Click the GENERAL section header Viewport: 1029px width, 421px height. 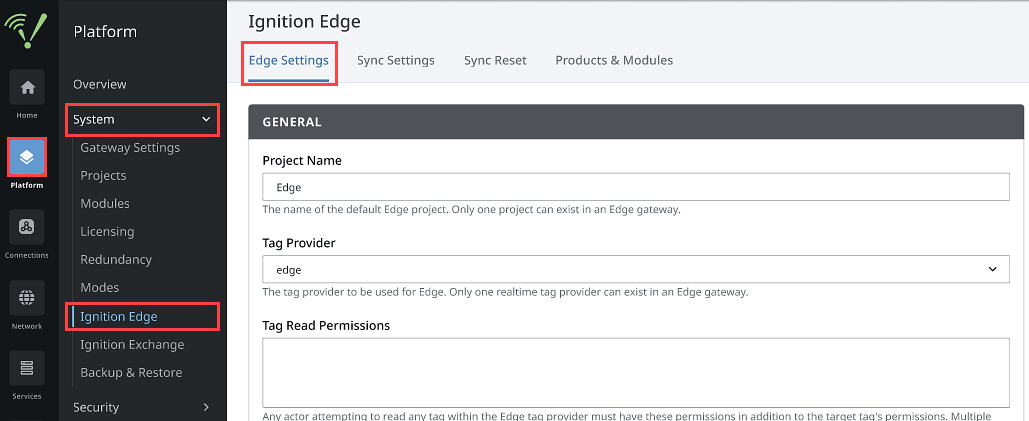(636, 122)
